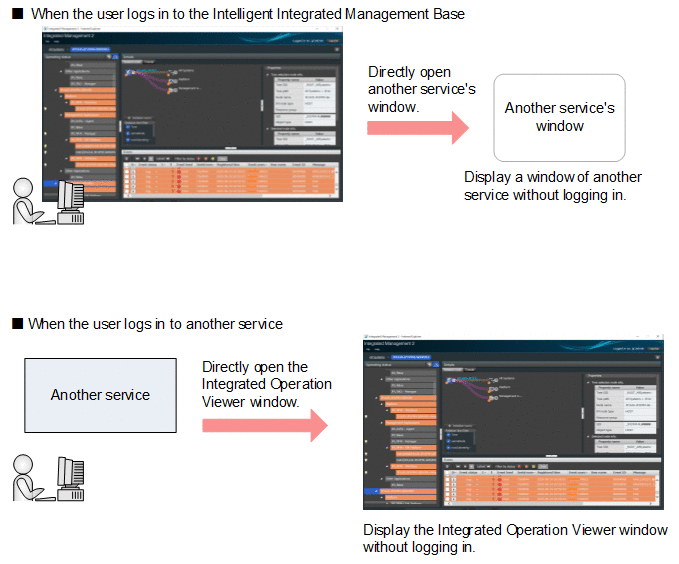Open Help menu in screenshot beside Another service box
This screenshot has width=679, height=564.
click(377, 349)
